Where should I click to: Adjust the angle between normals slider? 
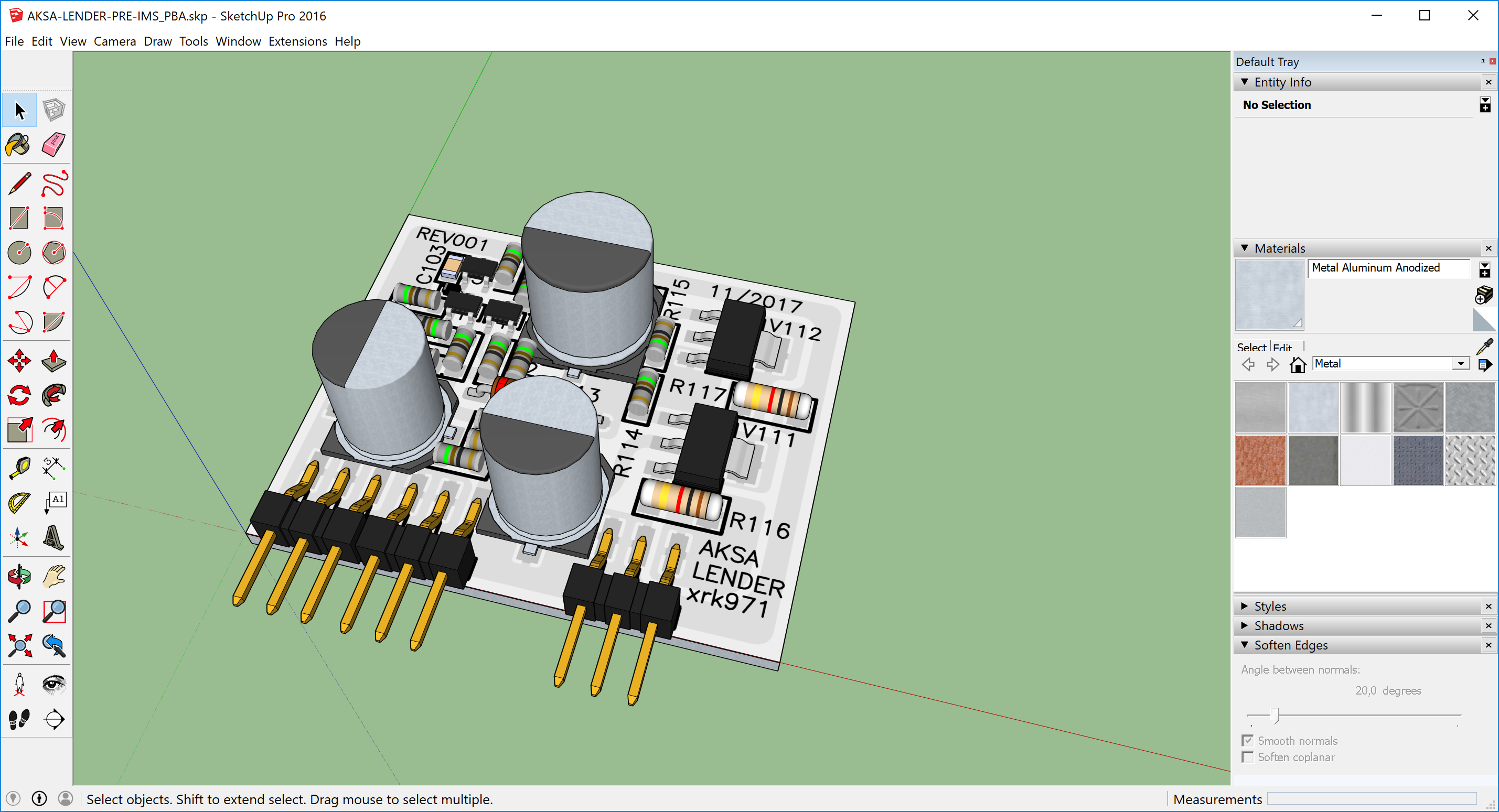click(1276, 715)
